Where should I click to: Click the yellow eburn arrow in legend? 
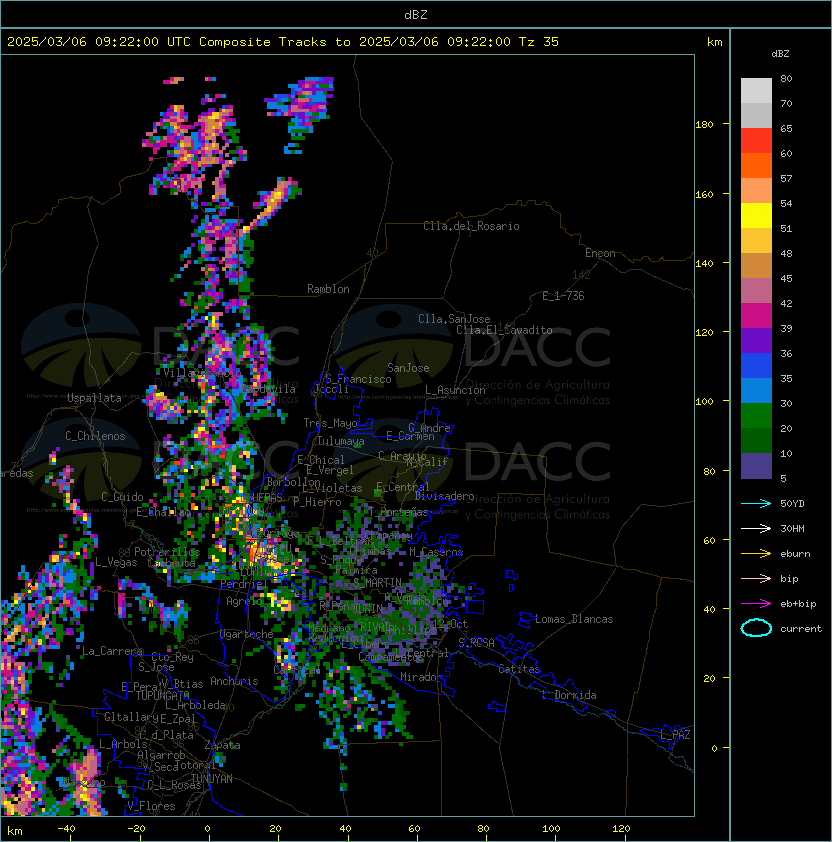pos(756,553)
